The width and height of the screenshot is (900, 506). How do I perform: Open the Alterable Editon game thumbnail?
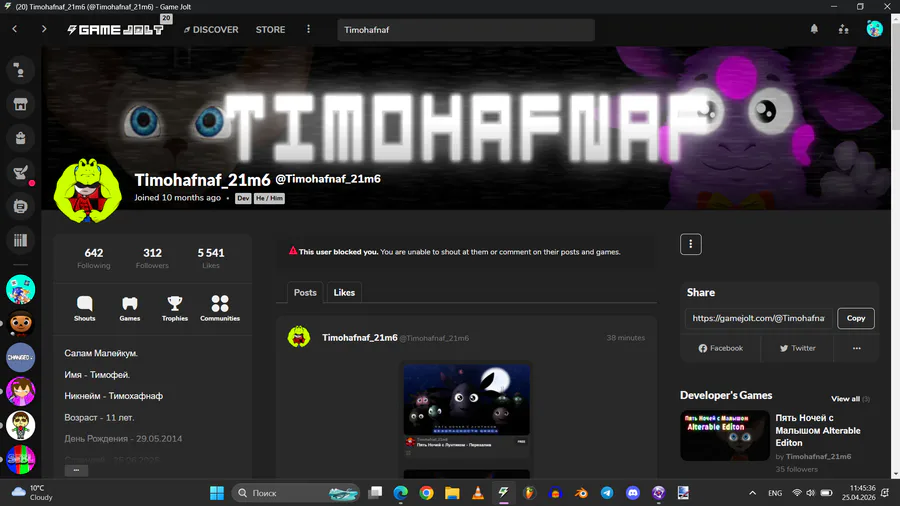click(x=725, y=435)
